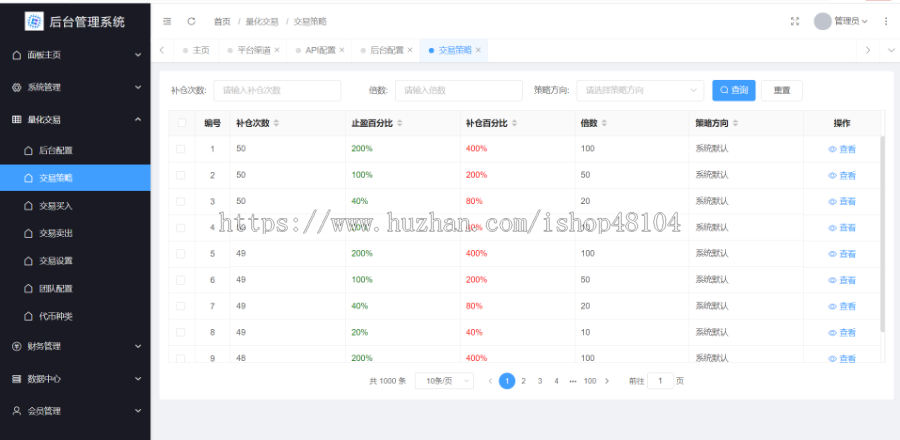Go to previous page arrow
The height and width of the screenshot is (440, 900).
(490, 381)
